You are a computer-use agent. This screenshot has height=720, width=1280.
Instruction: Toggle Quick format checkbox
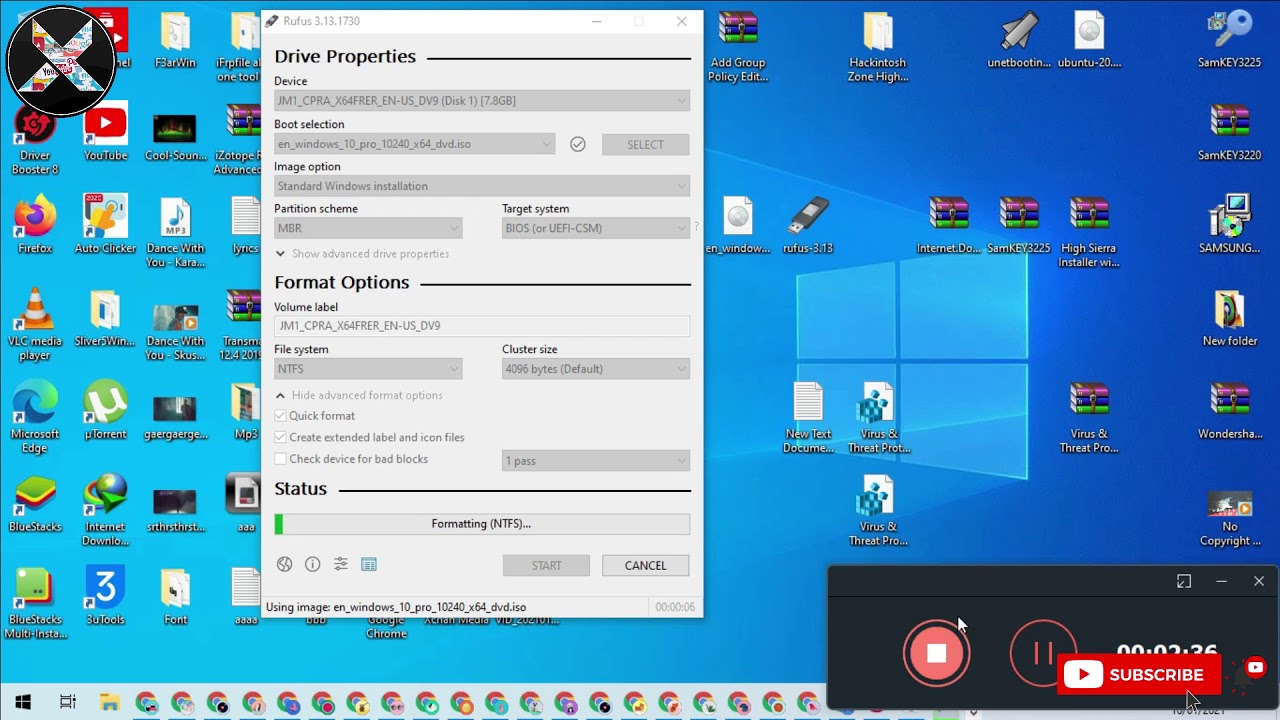coord(281,416)
